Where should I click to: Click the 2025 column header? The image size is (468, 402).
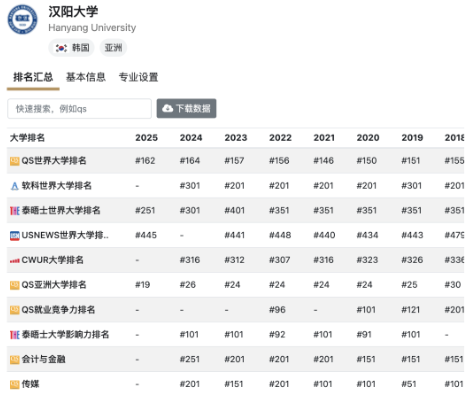(146, 138)
